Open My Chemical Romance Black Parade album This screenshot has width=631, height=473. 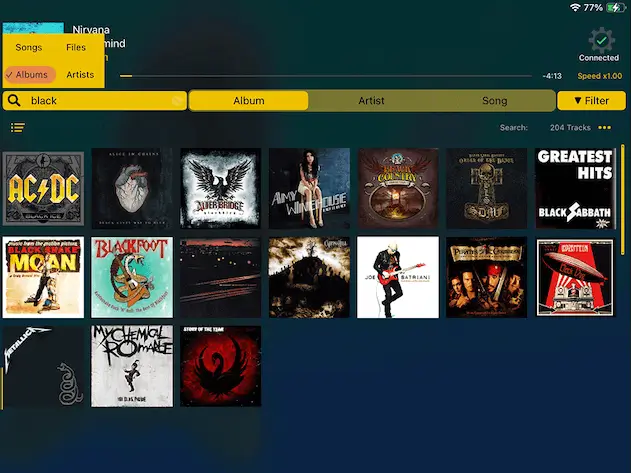(x=132, y=366)
